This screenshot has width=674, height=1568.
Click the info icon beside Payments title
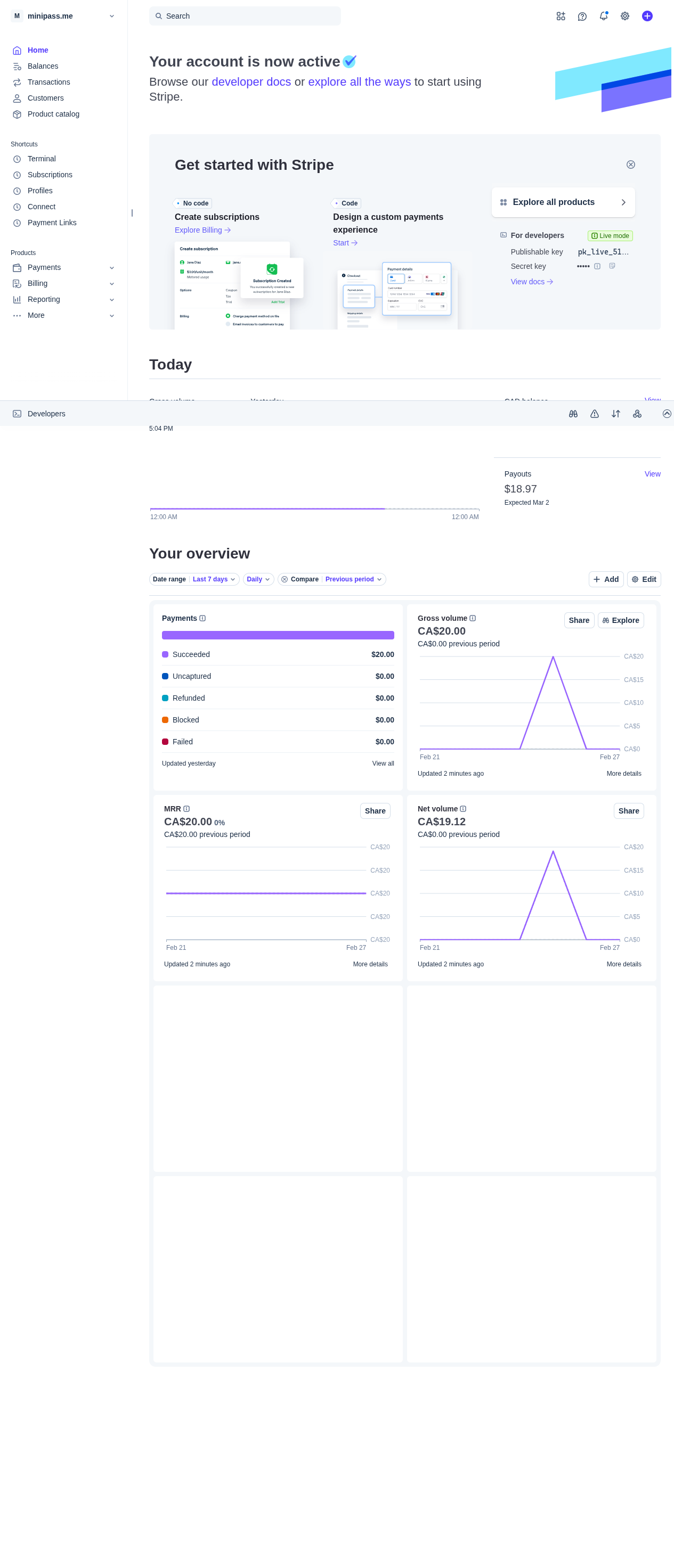point(203,619)
